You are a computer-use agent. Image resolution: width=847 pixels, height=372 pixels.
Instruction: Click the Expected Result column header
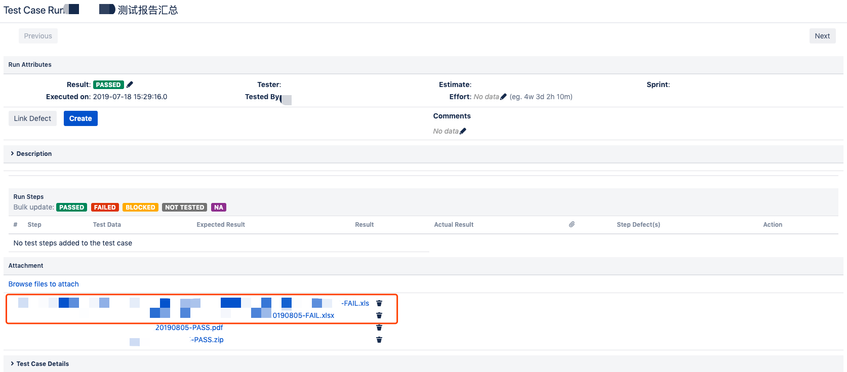coord(221,224)
